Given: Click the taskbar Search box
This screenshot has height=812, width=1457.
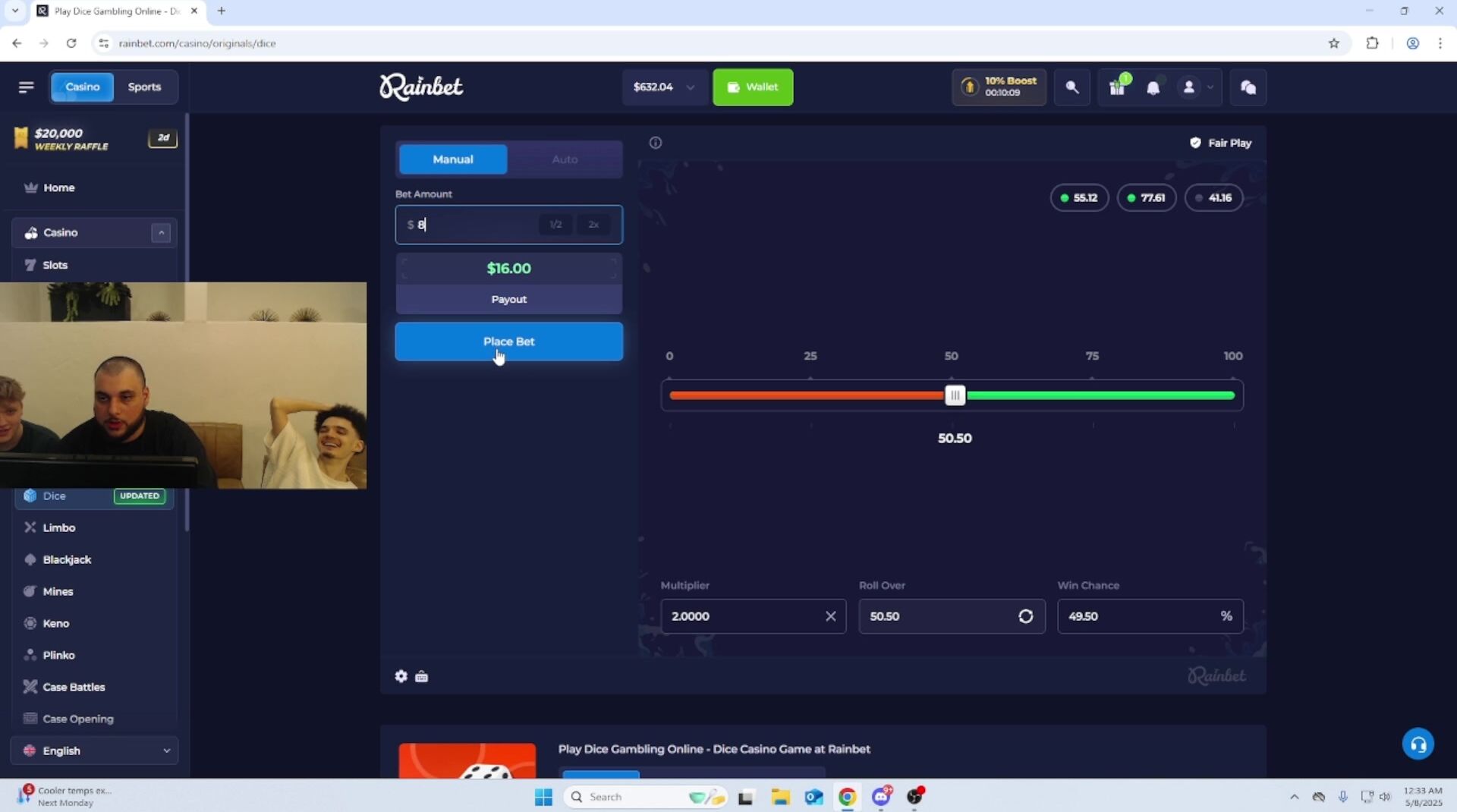Looking at the screenshot, I should tap(645, 797).
